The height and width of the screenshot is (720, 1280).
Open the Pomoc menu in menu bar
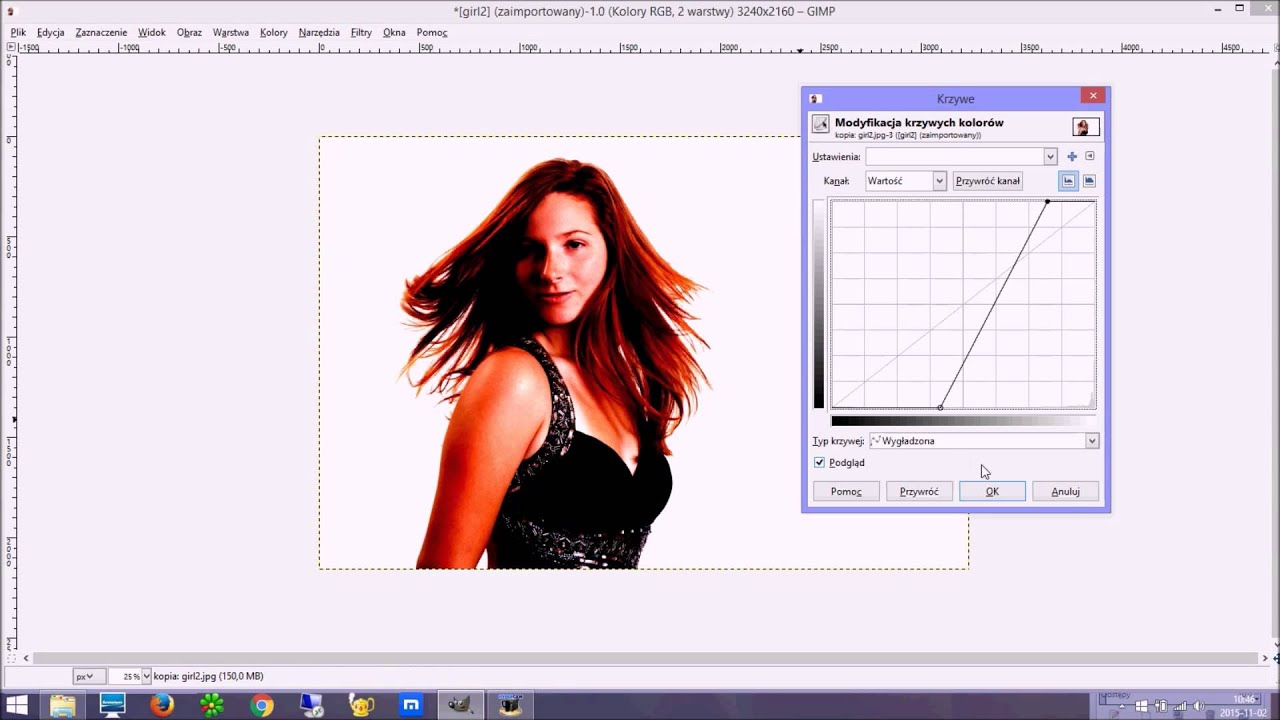pos(432,32)
